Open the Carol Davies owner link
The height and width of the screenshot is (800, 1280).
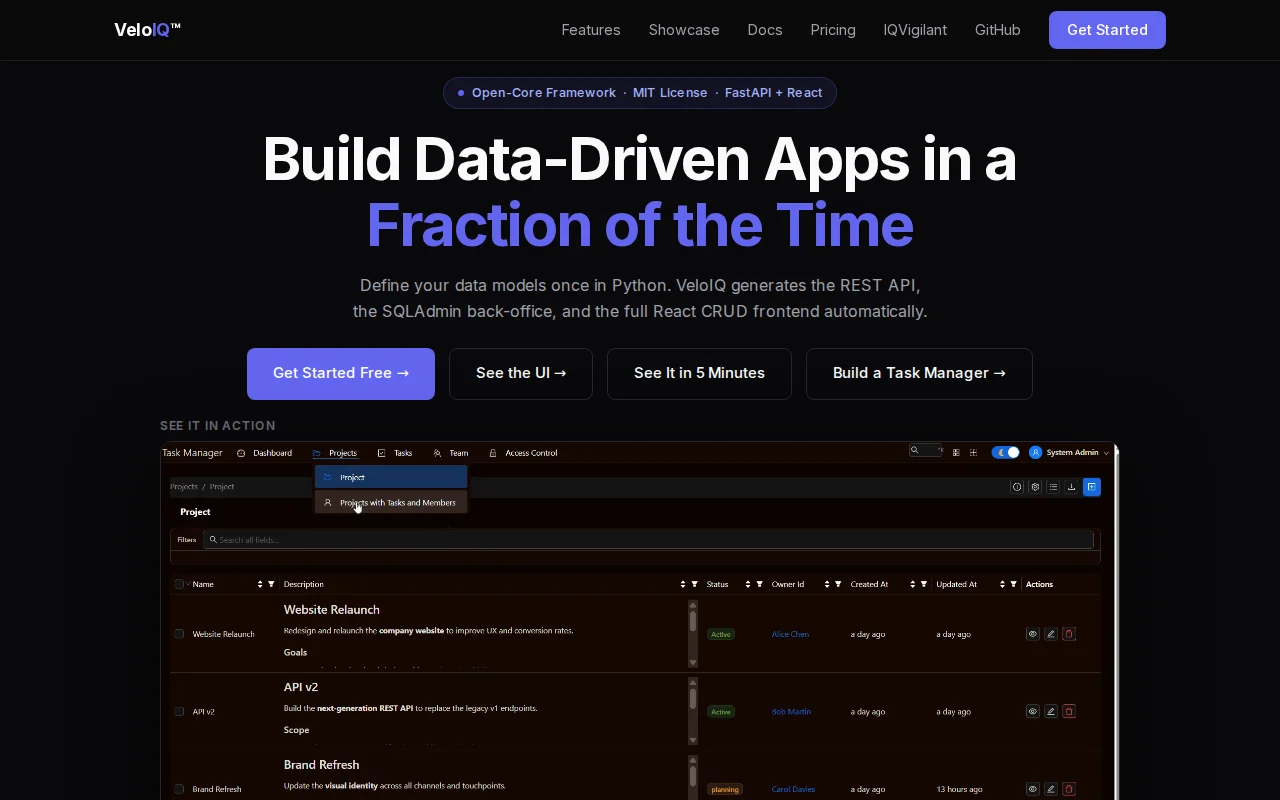tap(793, 789)
